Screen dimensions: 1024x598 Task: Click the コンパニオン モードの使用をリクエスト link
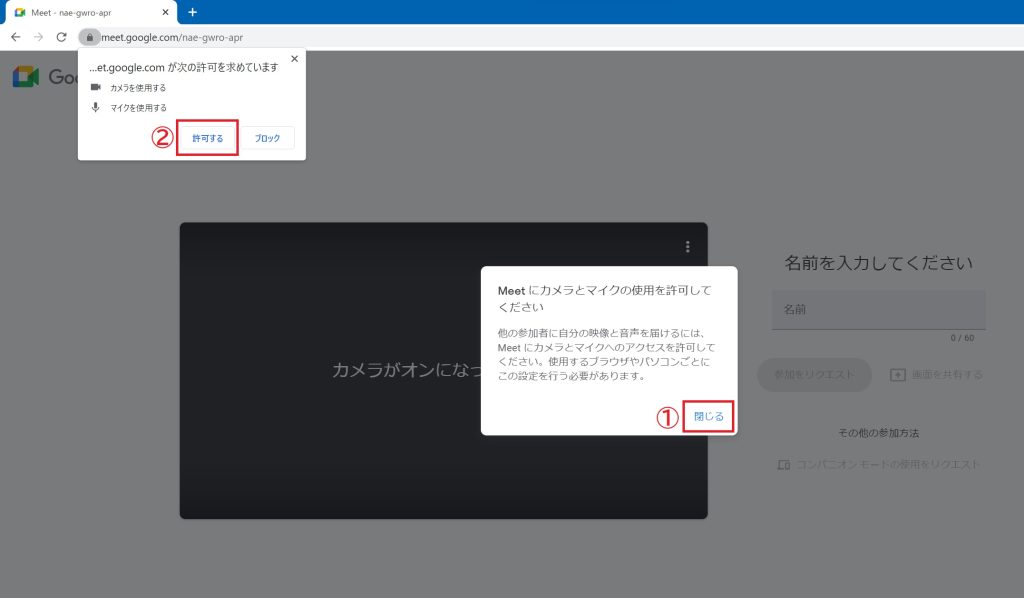[878, 464]
